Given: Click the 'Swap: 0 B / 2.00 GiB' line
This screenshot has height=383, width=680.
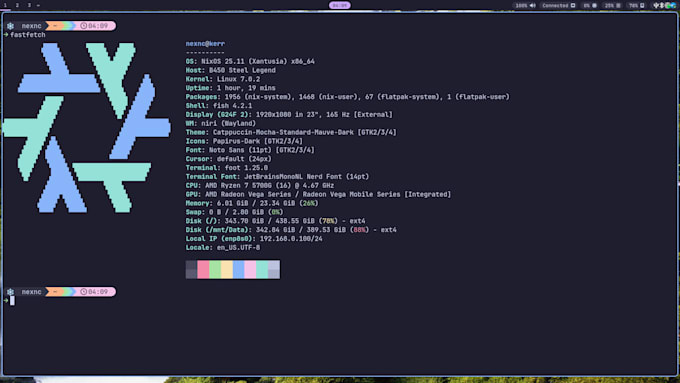Looking at the screenshot, I should click(235, 212).
